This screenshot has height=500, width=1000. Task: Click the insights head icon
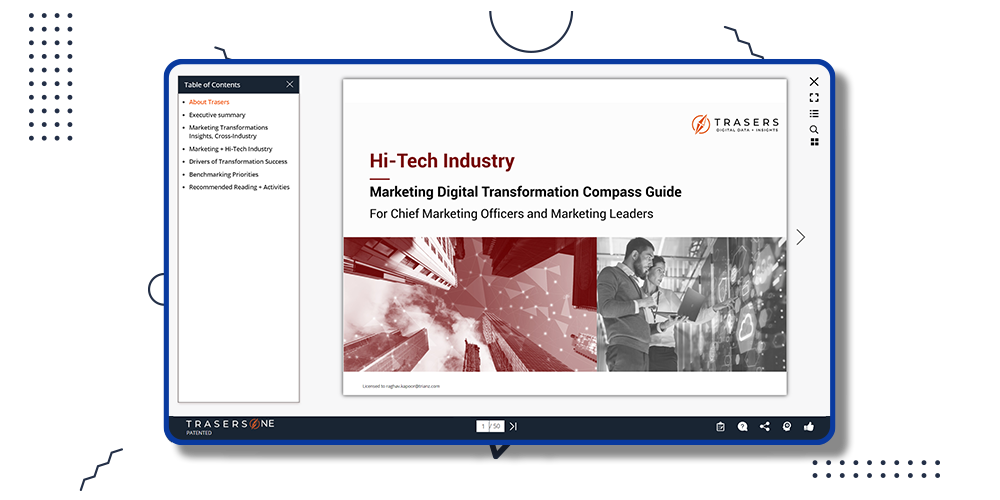(x=786, y=427)
